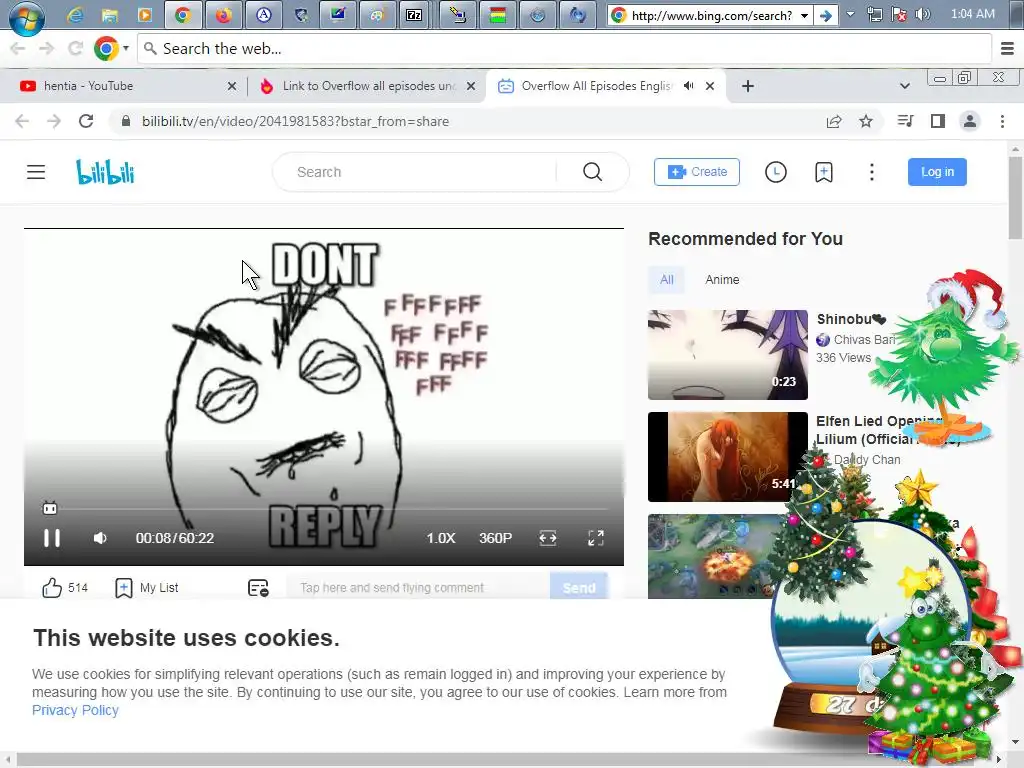This screenshot has width=1024, height=768.
Task: Open the bilibili header more options dots
Action: [x=871, y=172]
